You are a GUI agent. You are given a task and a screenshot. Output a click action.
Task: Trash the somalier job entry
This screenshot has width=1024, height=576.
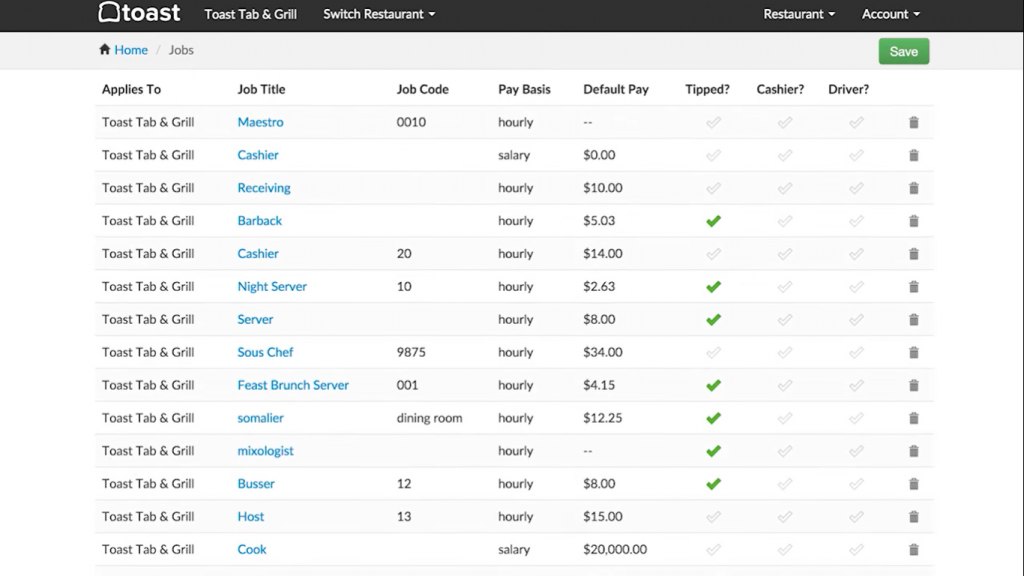point(913,419)
